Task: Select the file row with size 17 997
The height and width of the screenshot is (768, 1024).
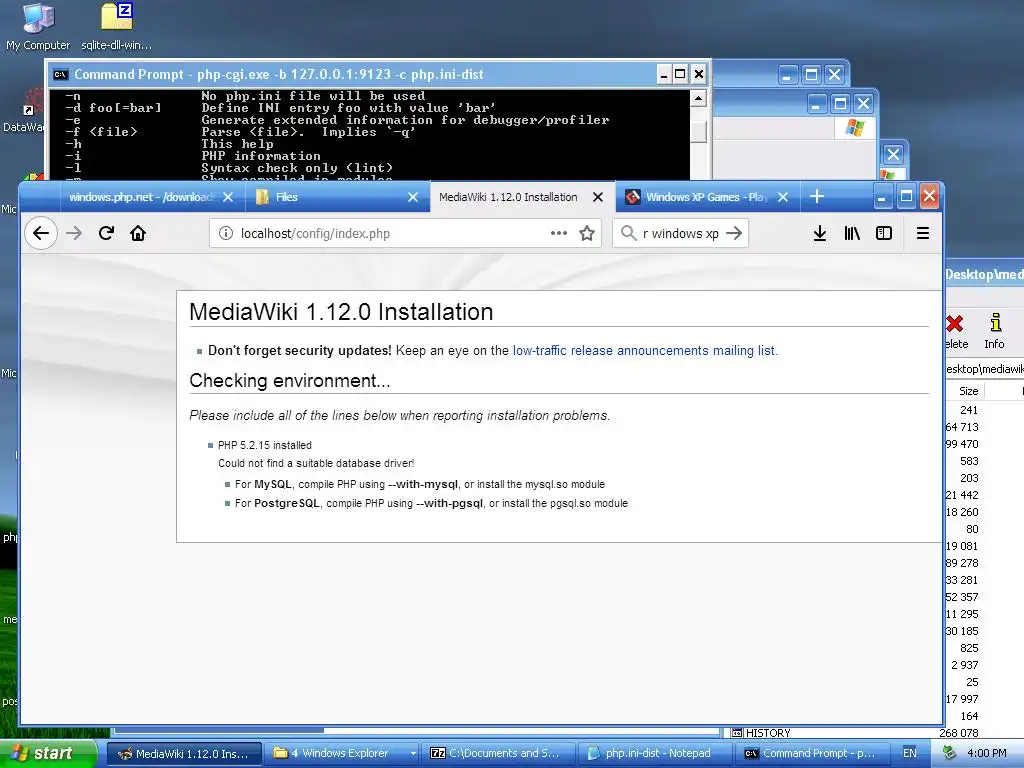Action: (962, 699)
